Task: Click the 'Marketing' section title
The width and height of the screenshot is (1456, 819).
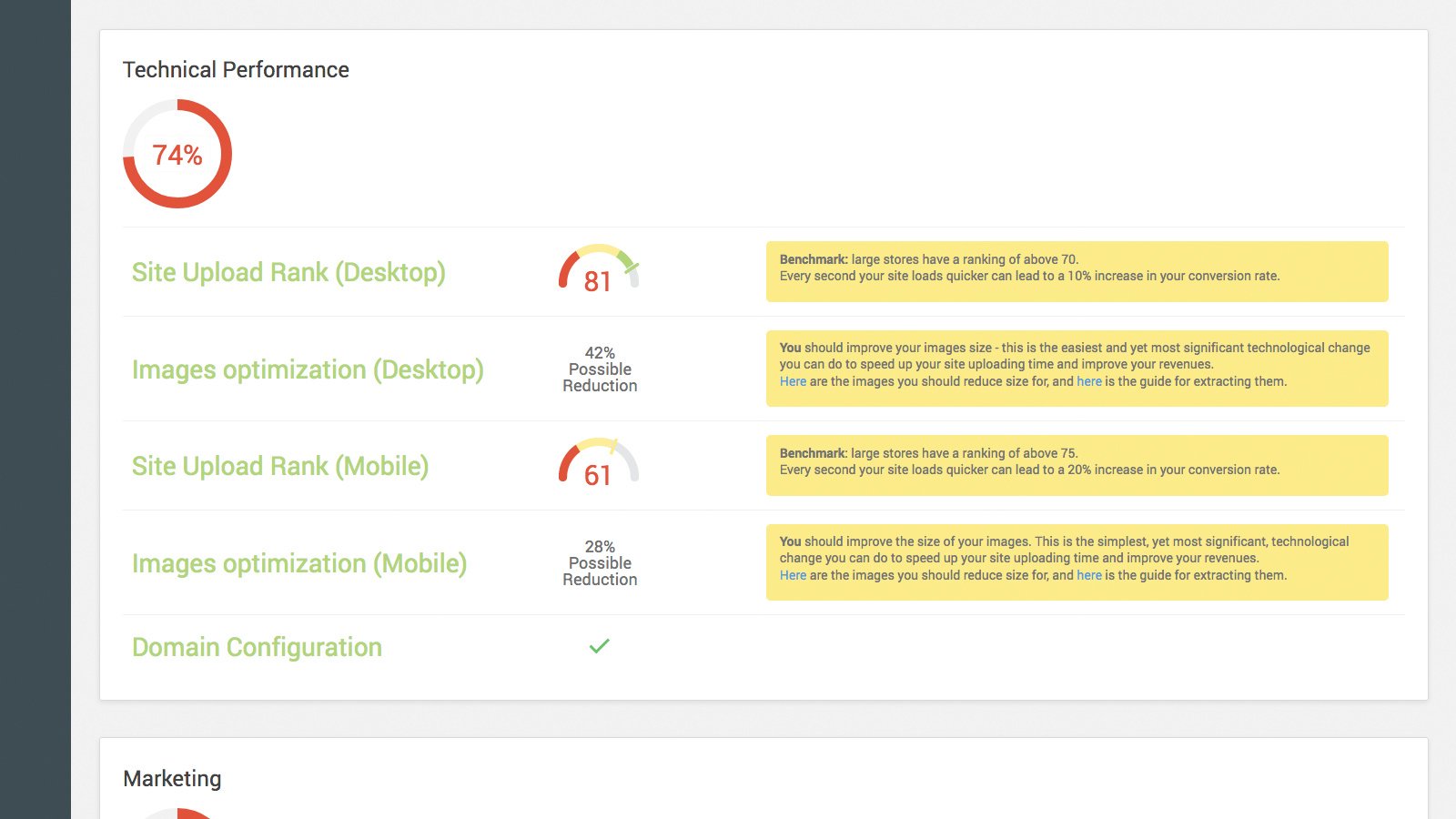Action: (x=172, y=779)
